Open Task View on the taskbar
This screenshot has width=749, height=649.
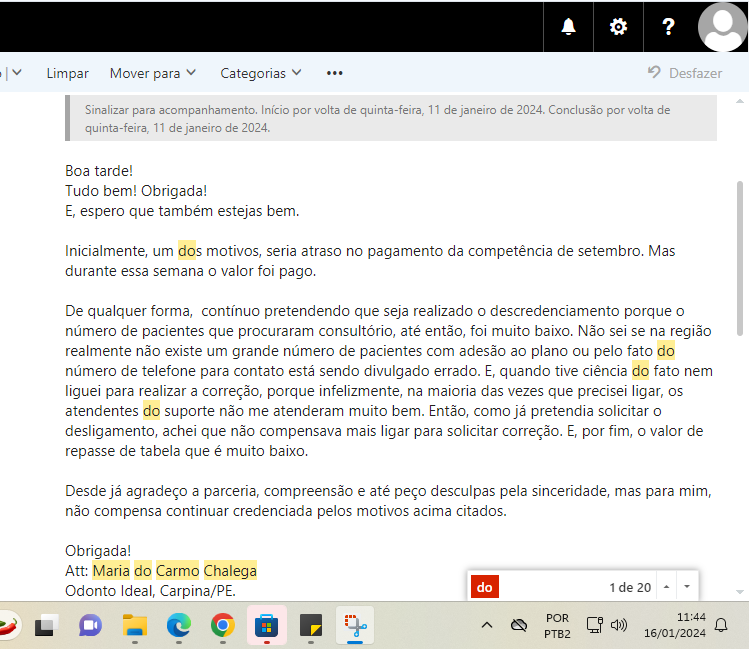[46, 625]
